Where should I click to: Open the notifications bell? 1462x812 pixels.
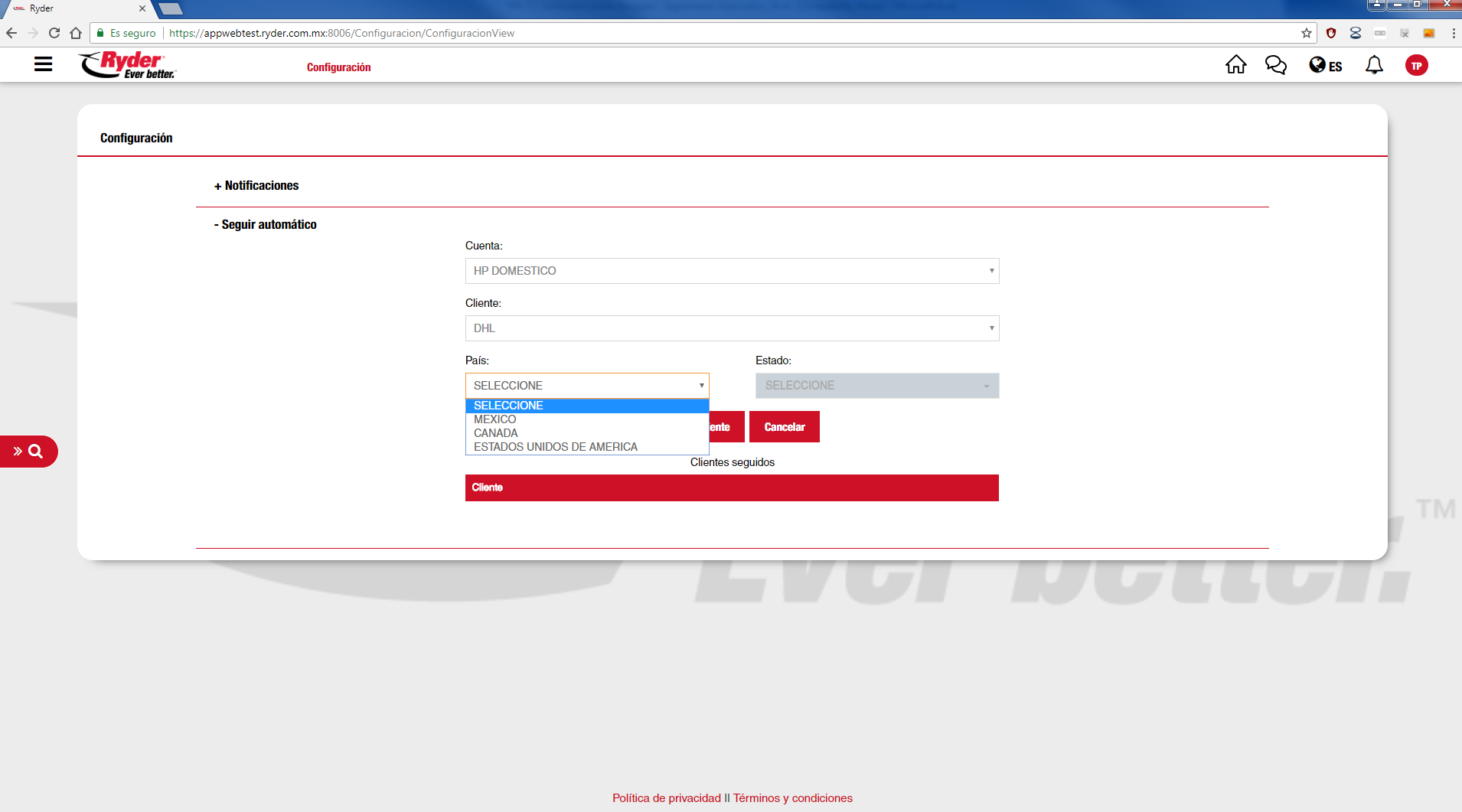[1374, 65]
